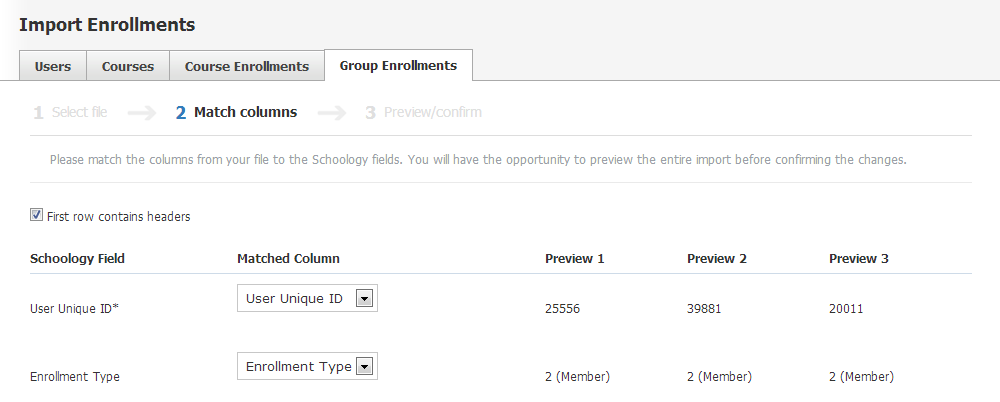Click preview value 25556

tap(562, 309)
